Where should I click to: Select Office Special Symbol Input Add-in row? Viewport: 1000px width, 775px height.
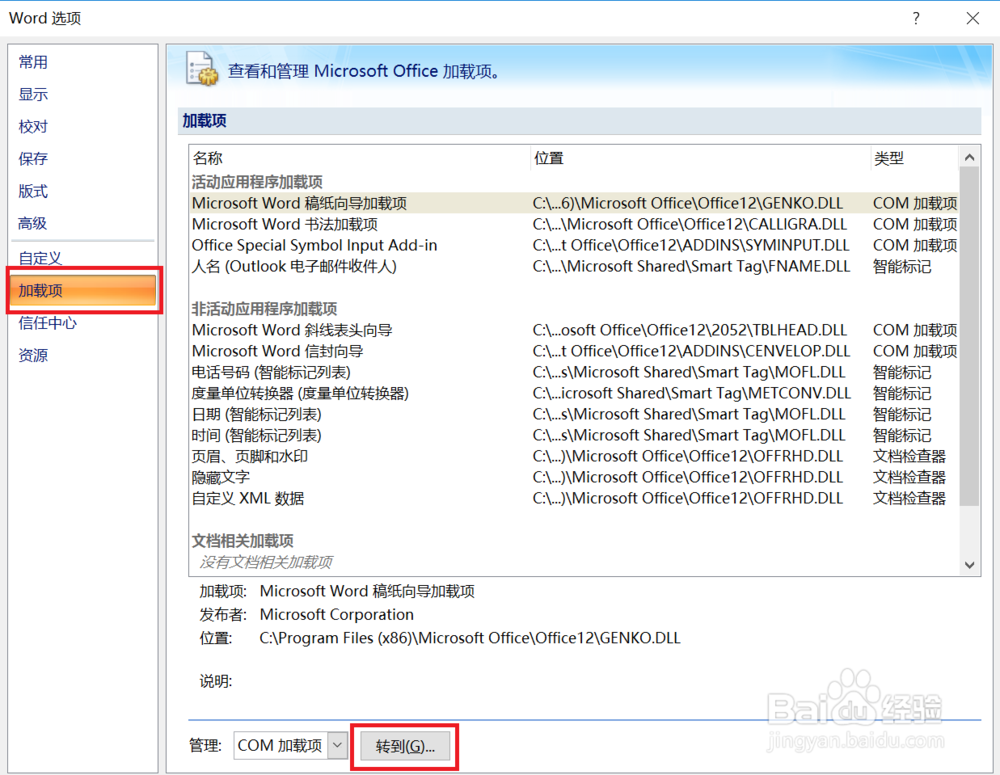click(x=574, y=246)
